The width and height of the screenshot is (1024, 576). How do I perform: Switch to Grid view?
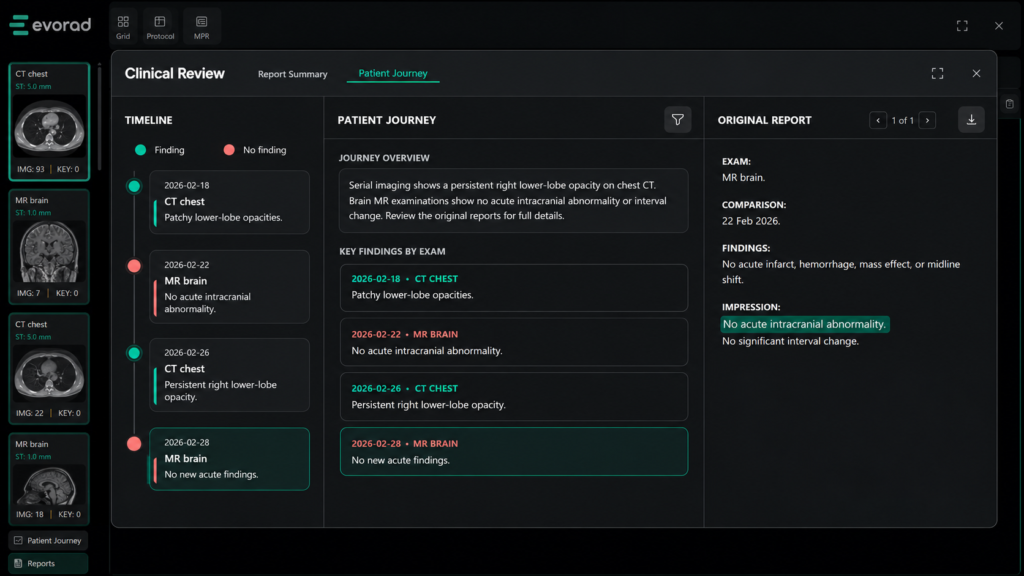click(x=123, y=27)
